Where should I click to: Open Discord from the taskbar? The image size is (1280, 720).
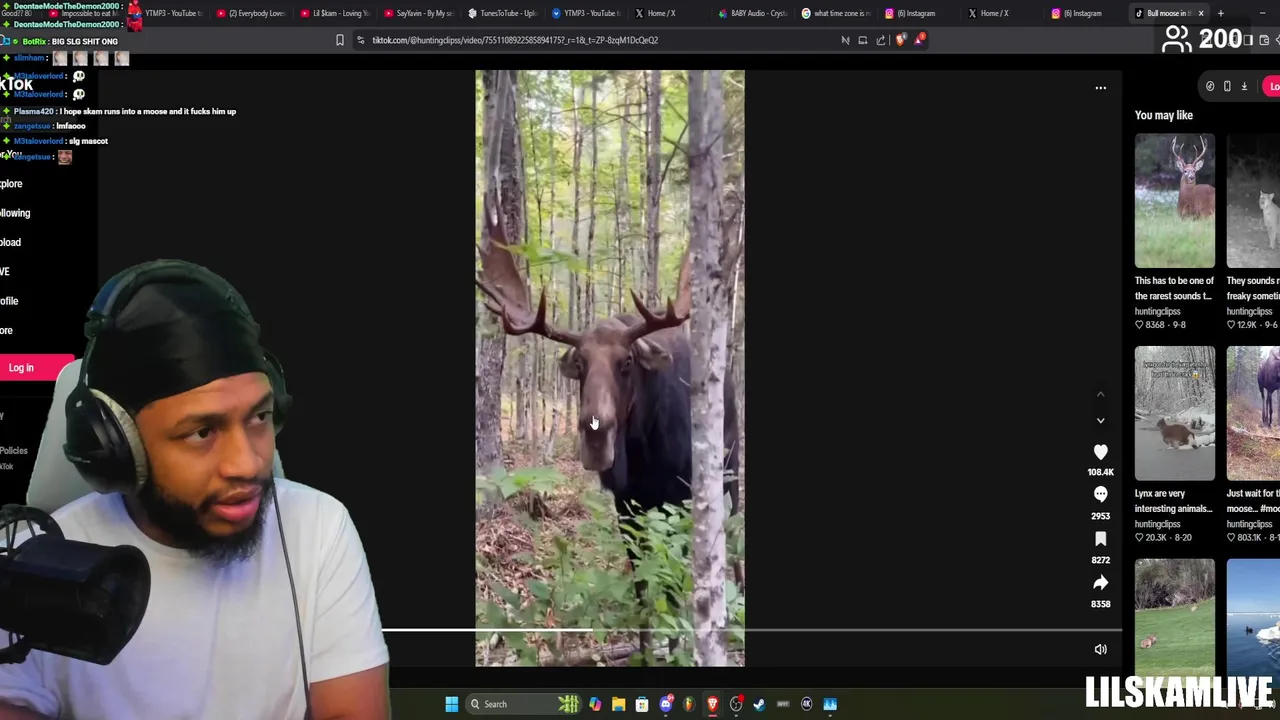[x=666, y=704]
